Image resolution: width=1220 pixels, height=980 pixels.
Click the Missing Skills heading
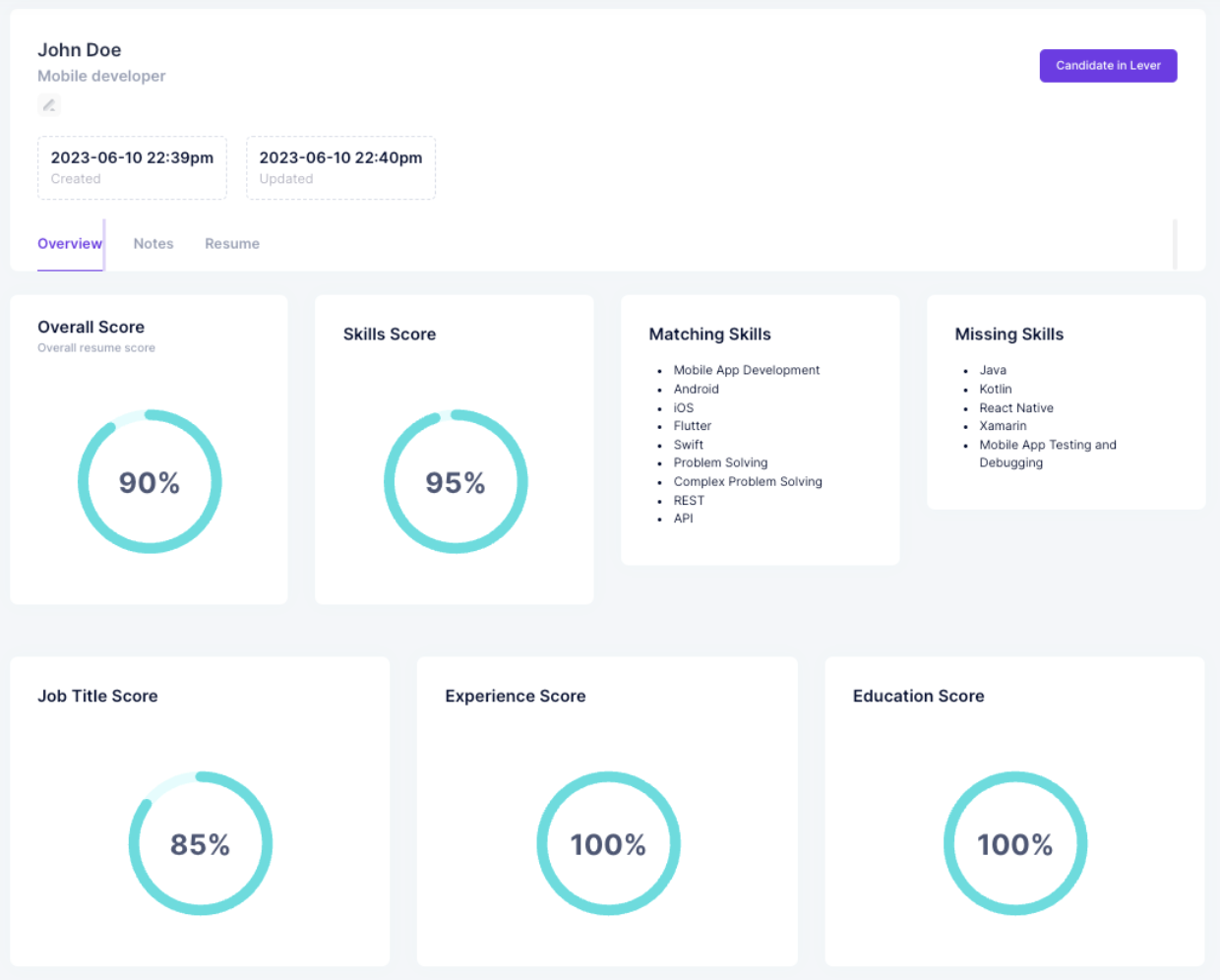(x=1008, y=335)
